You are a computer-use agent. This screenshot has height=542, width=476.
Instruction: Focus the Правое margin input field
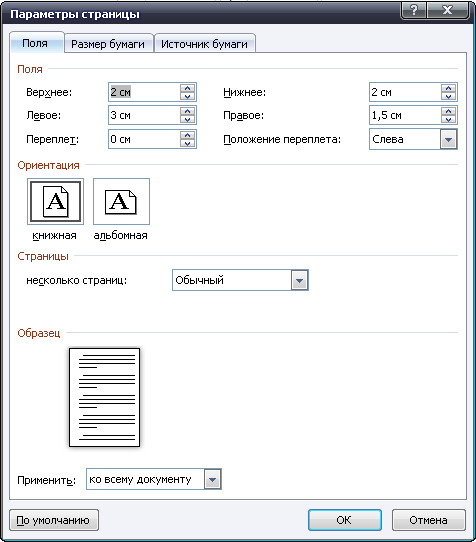coord(405,115)
